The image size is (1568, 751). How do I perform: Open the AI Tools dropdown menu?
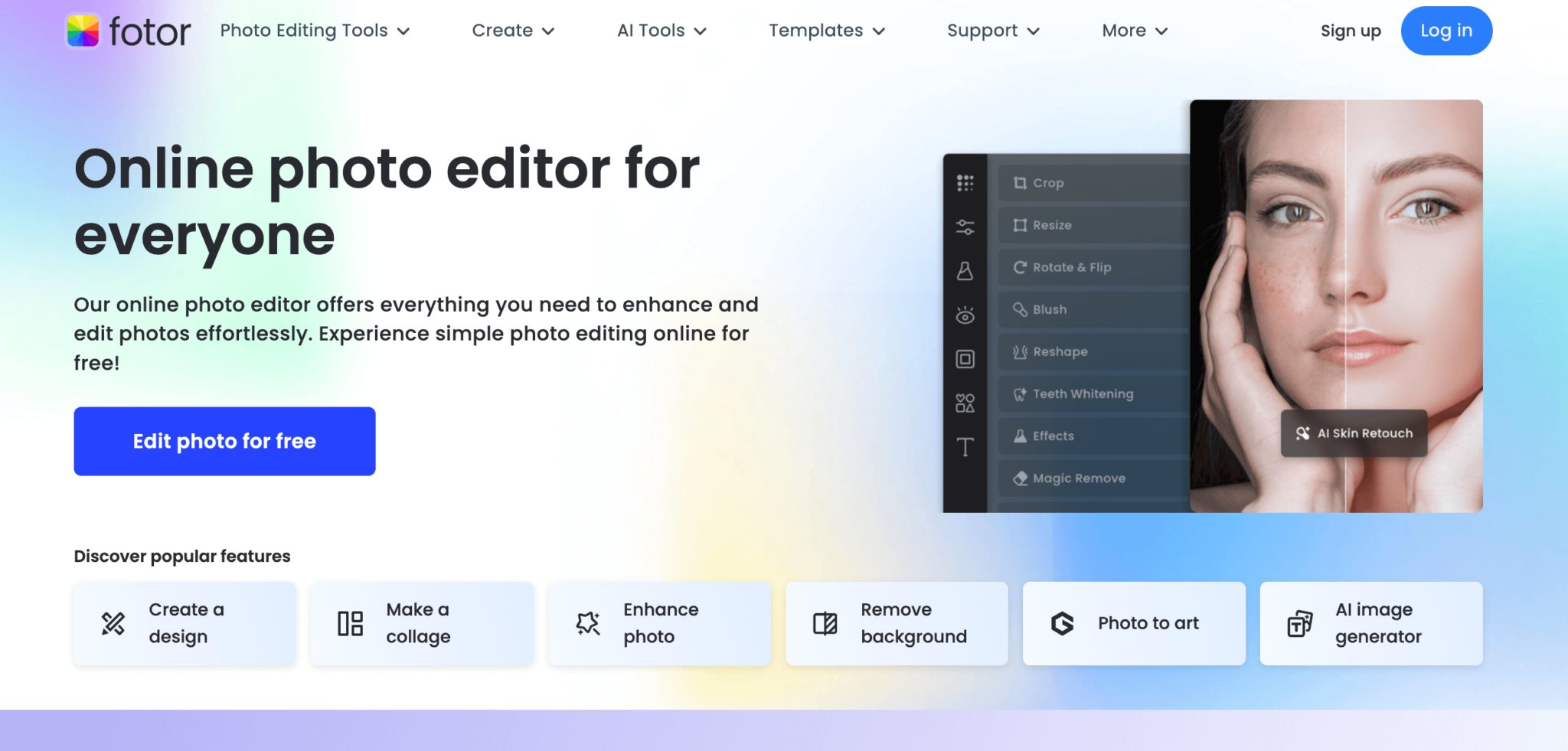tap(661, 31)
